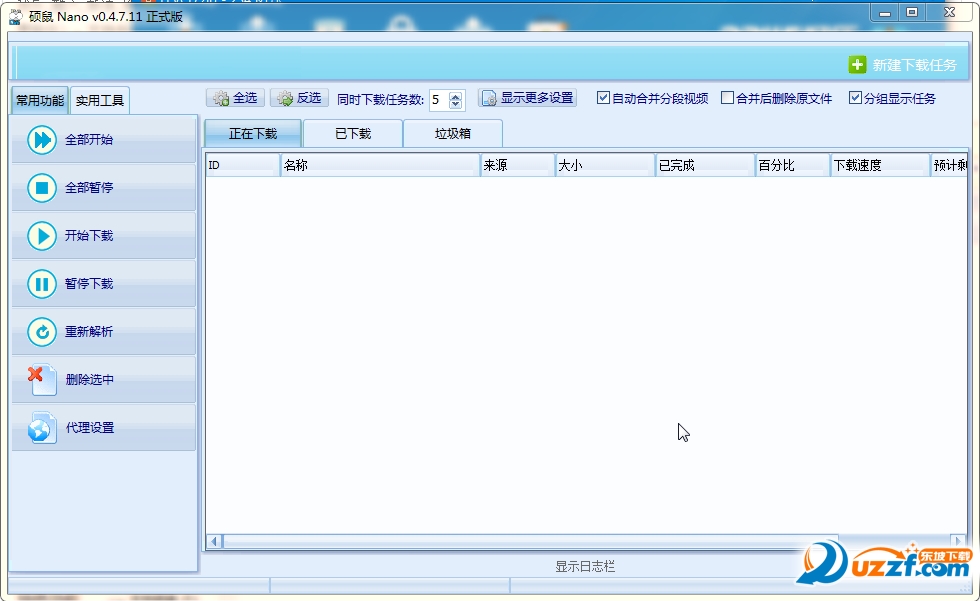Viewport: 980px width, 601px height.
Task: Maximize the 硕鼠 Nano window
Action: coord(912,13)
